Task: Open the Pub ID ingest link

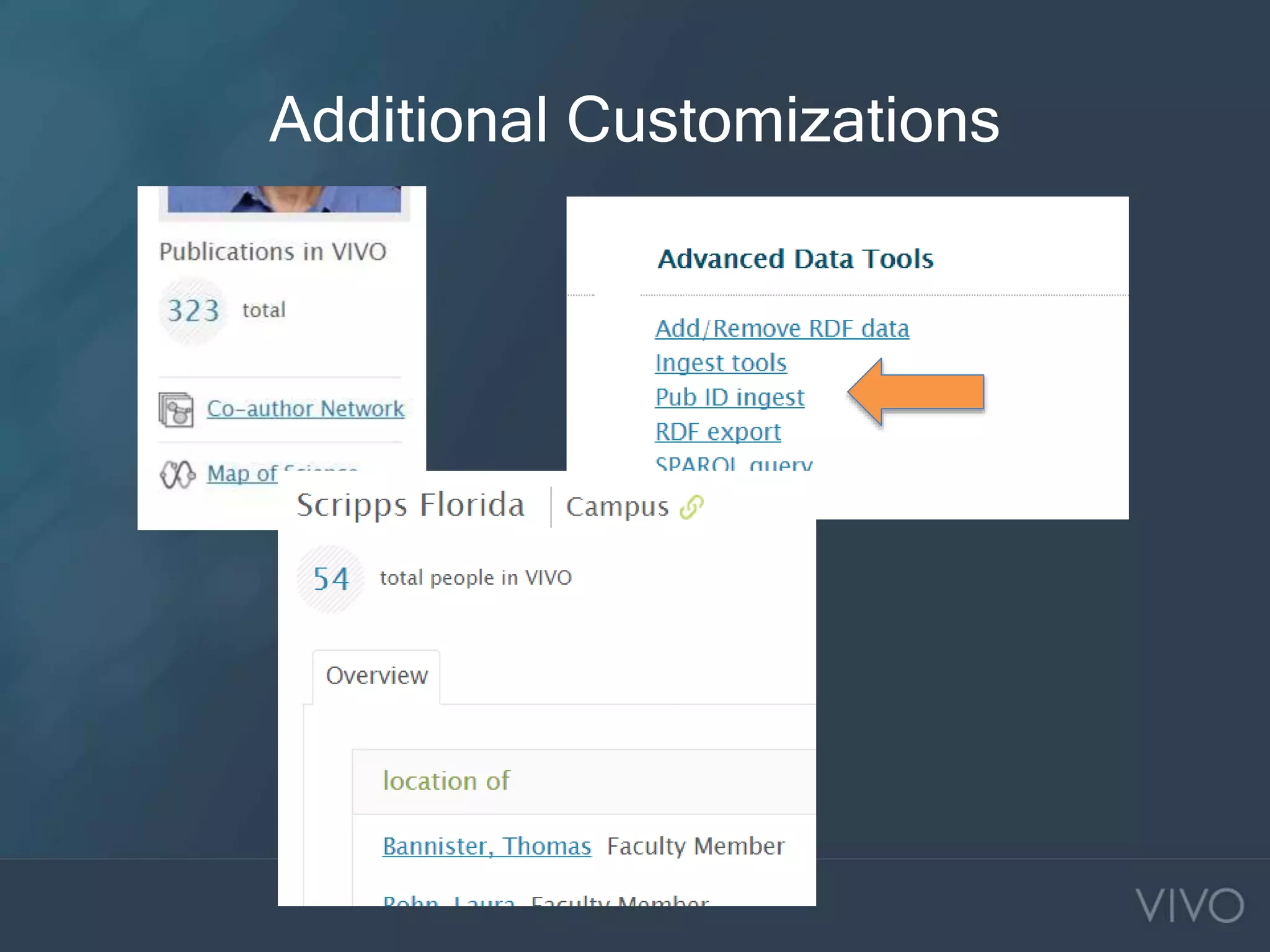Action: (729, 397)
